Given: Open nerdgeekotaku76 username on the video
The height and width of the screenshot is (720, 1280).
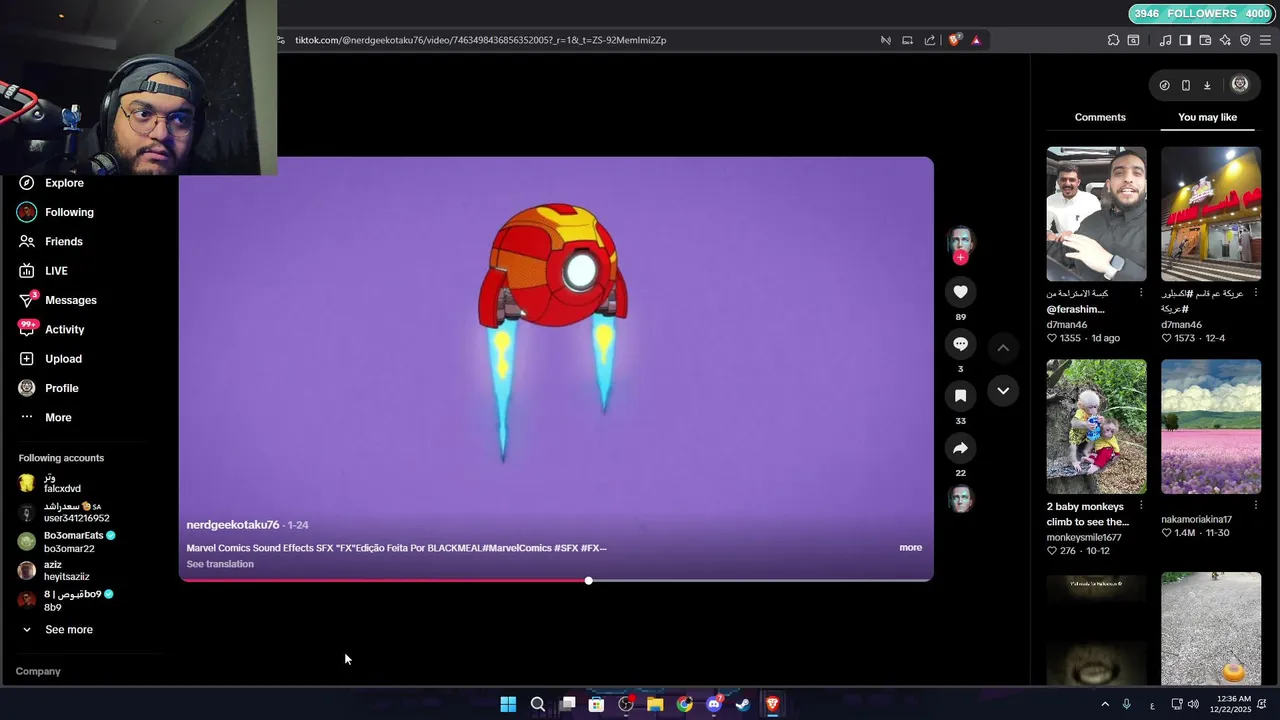Looking at the screenshot, I should click(x=232, y=525).
